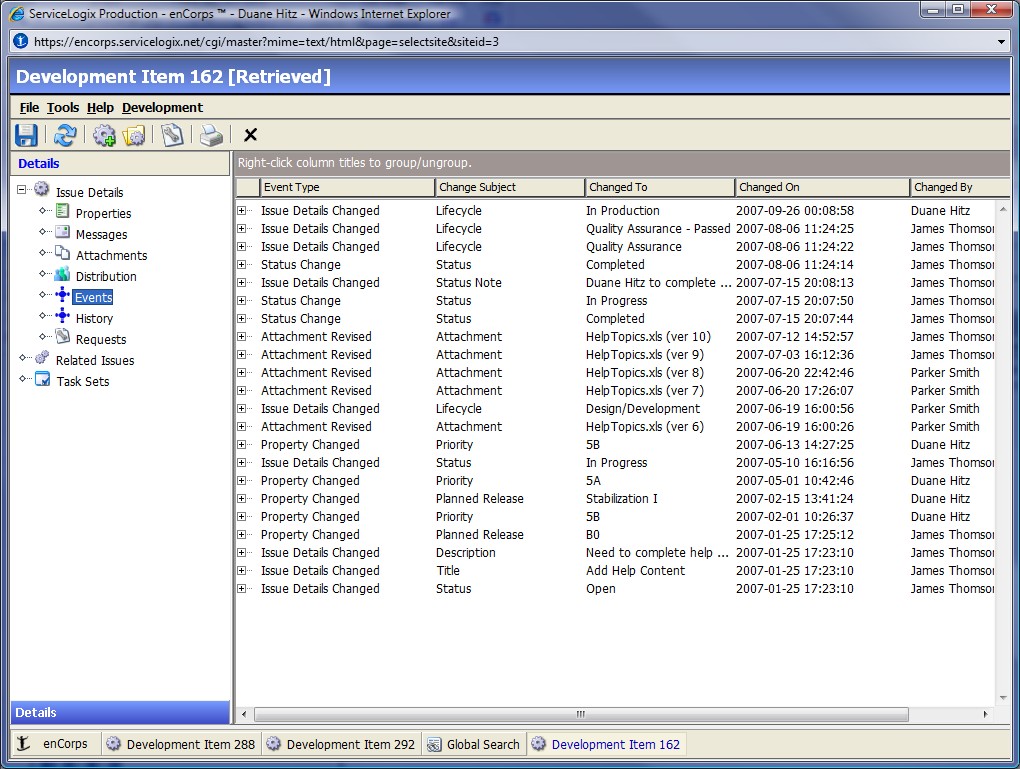Click the 'Need to complete help ...' cell

[x=657, y=553]
